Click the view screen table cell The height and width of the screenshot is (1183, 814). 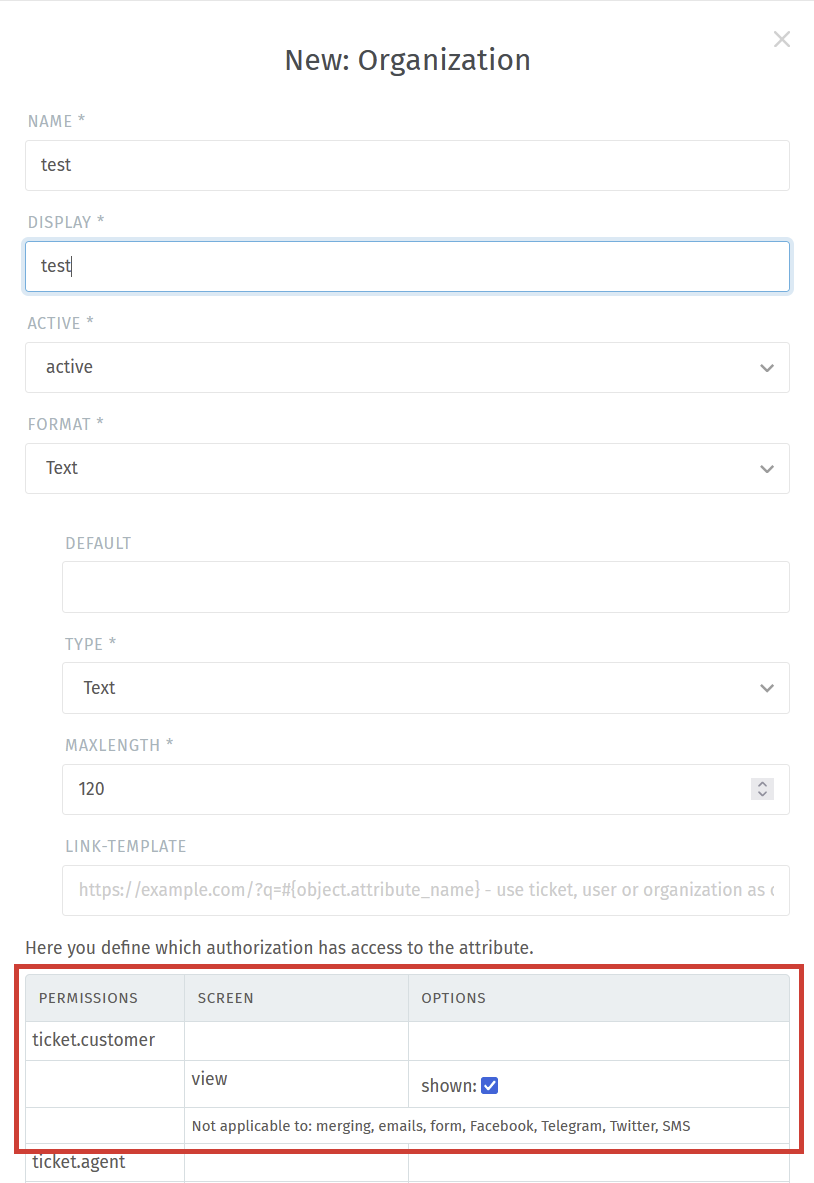pyautogui.click(x=295, y=1079)
